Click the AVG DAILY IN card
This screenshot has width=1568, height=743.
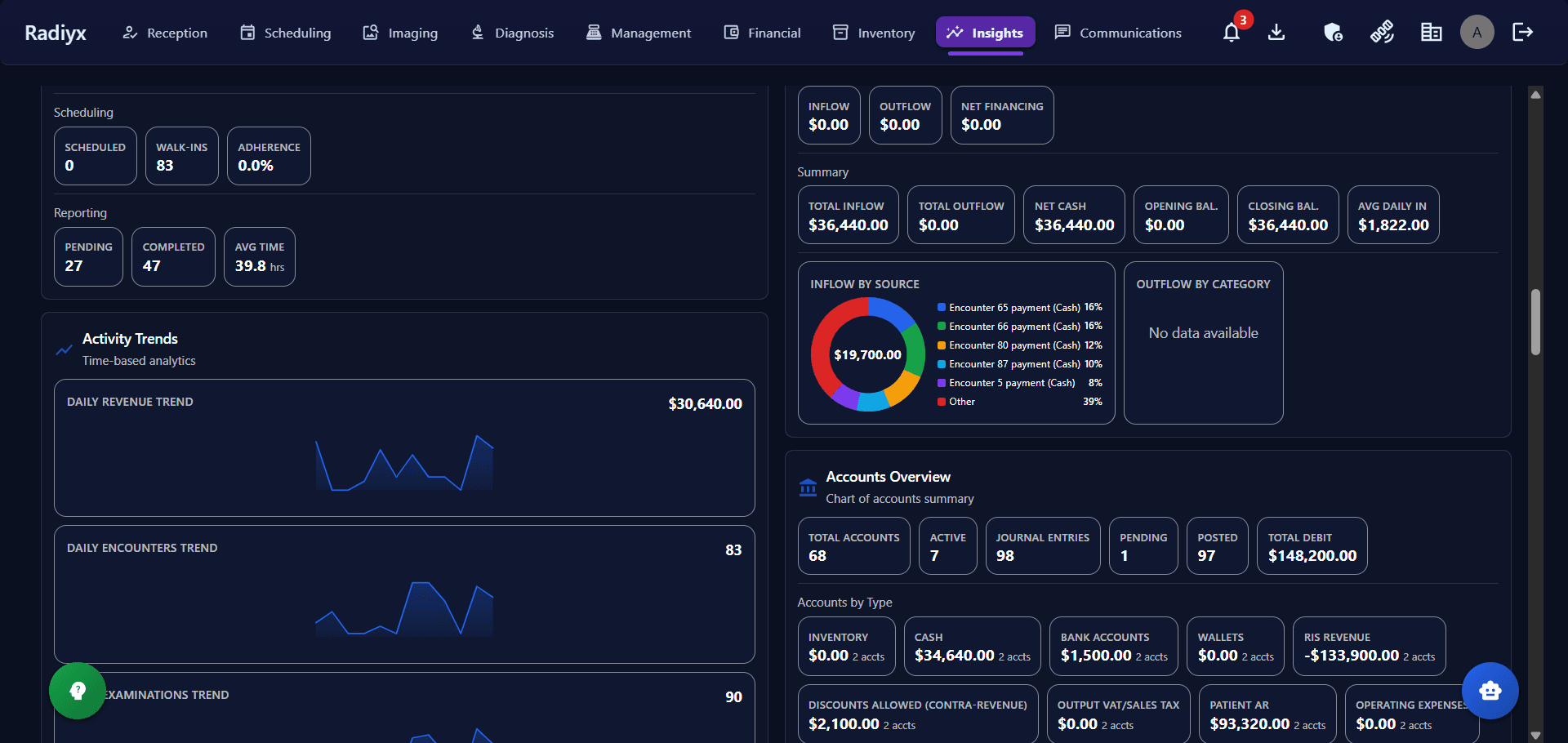[1393, 215]
